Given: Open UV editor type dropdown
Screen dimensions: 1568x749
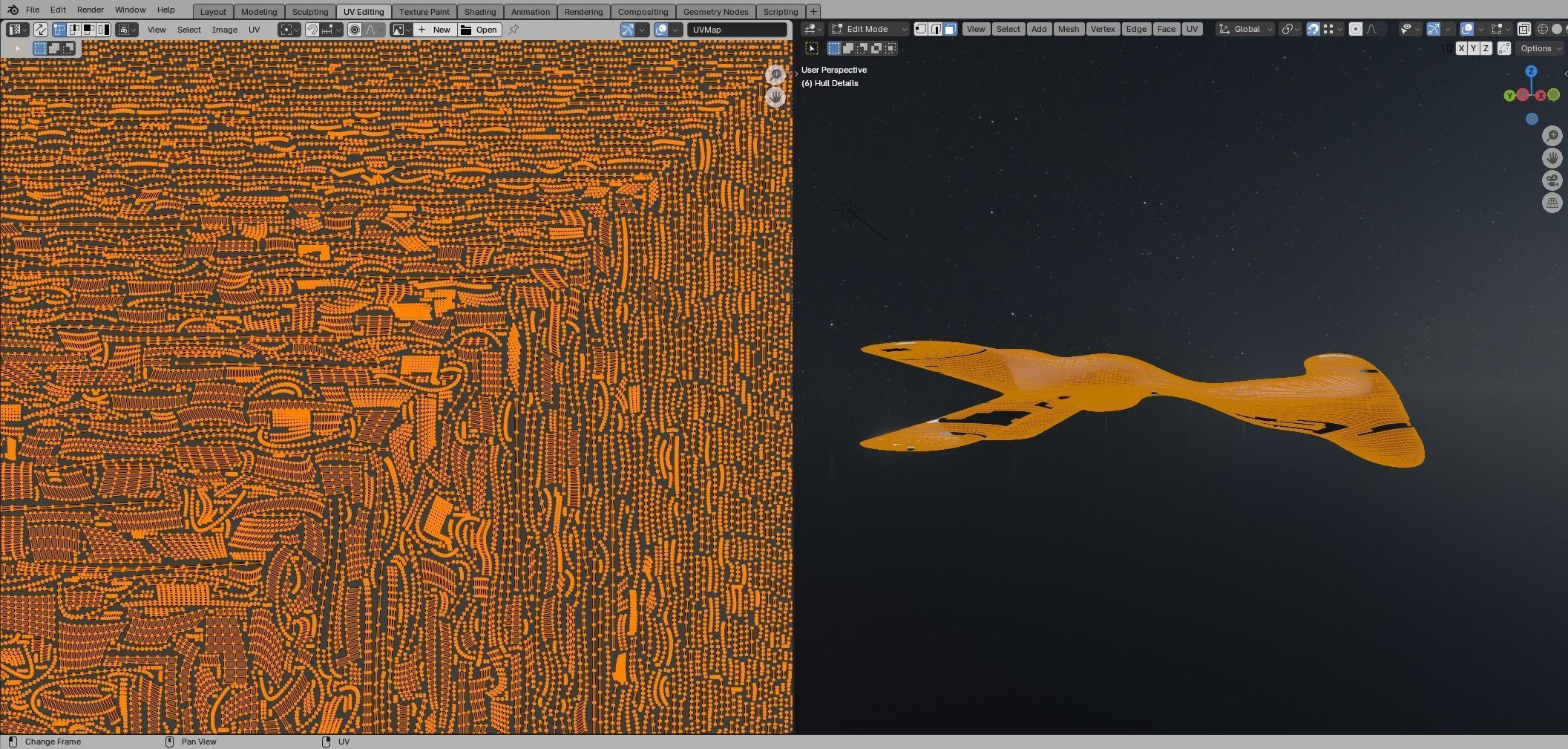Looking at the screenshot, I should (18, 30).
